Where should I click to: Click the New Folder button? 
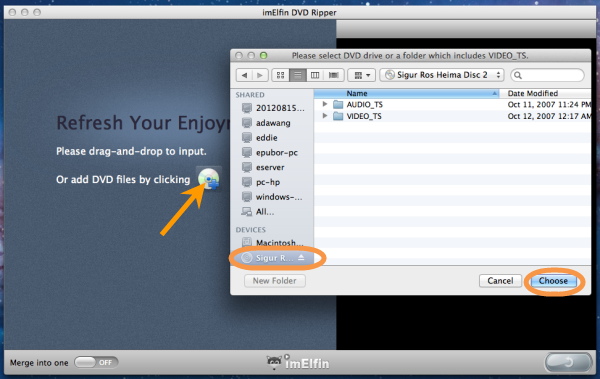[x=275, y=281]
